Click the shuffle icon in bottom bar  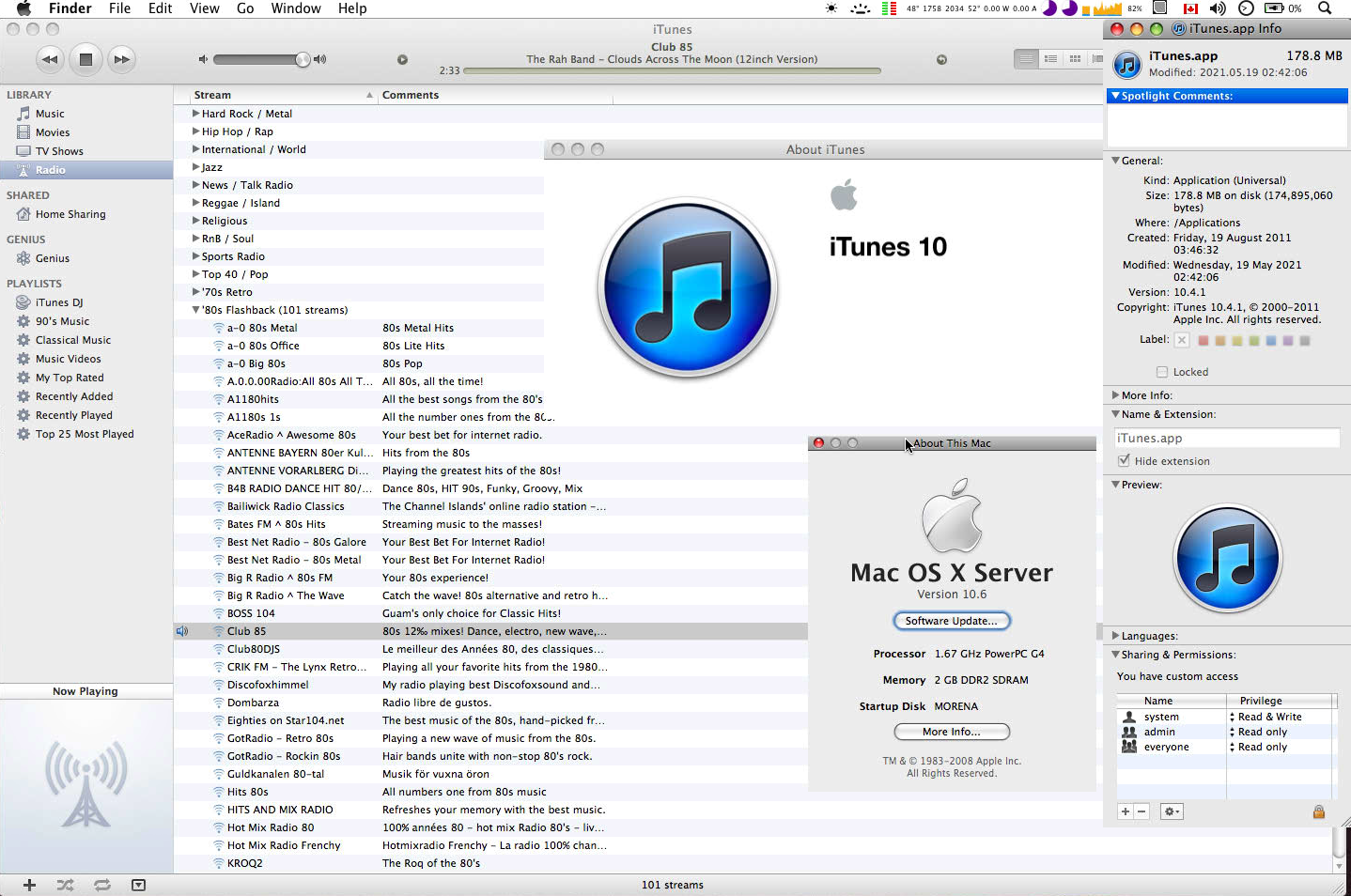(65, 885)
